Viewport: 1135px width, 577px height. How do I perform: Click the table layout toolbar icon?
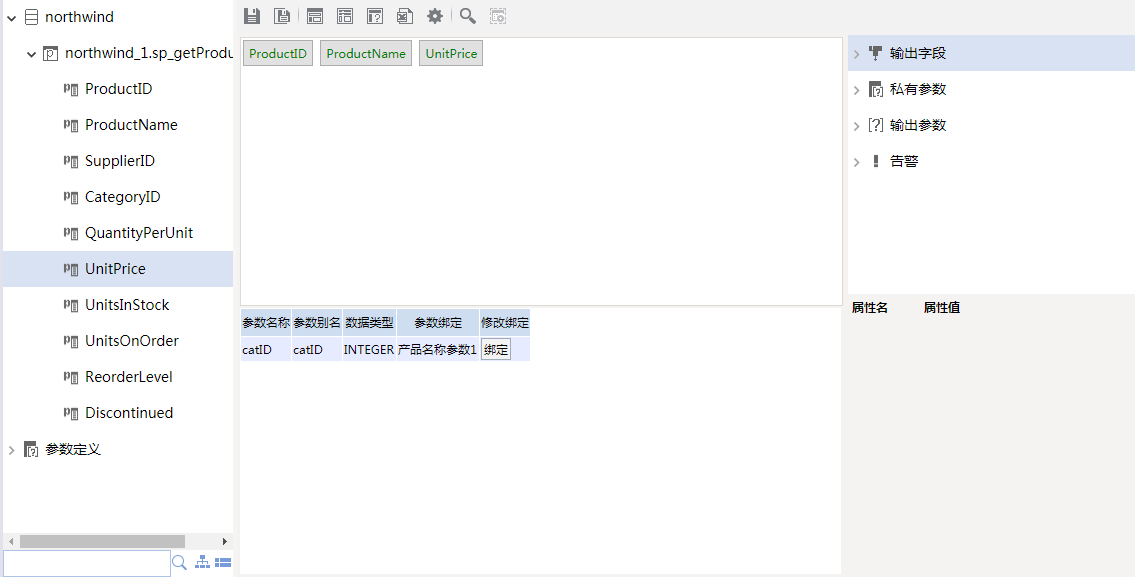point(345,16)
